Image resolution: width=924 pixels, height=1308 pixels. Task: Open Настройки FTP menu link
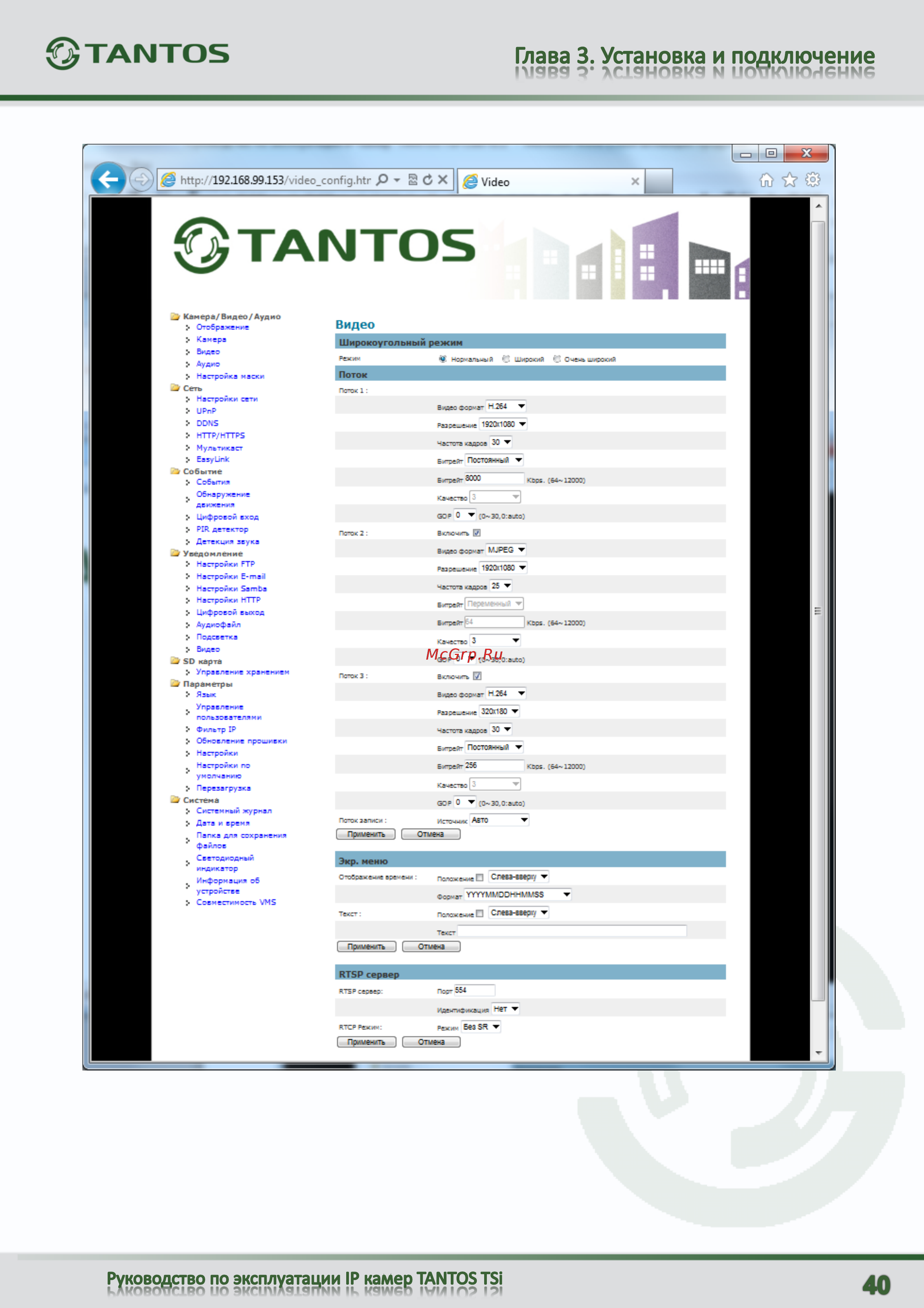coord(225,564)
